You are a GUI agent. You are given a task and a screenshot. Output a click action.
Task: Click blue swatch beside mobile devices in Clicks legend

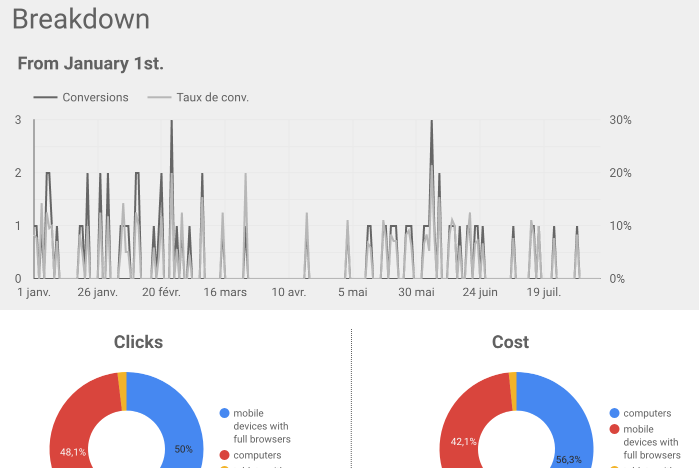coord(225,413)
